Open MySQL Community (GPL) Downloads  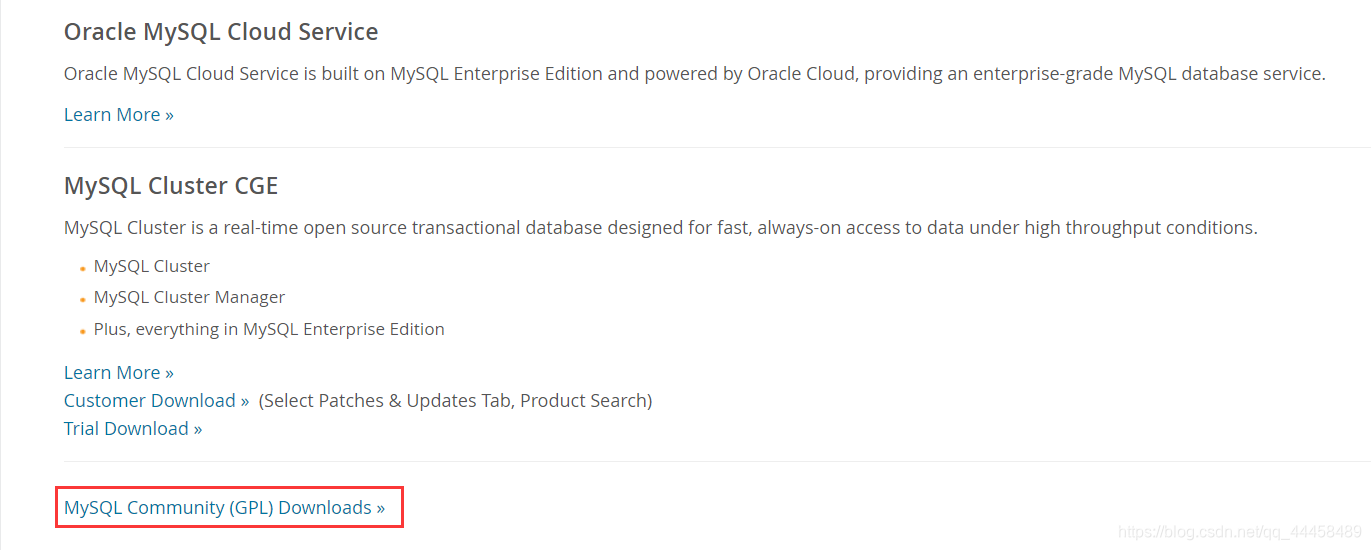pyautogui.click(x=224, y=508)
